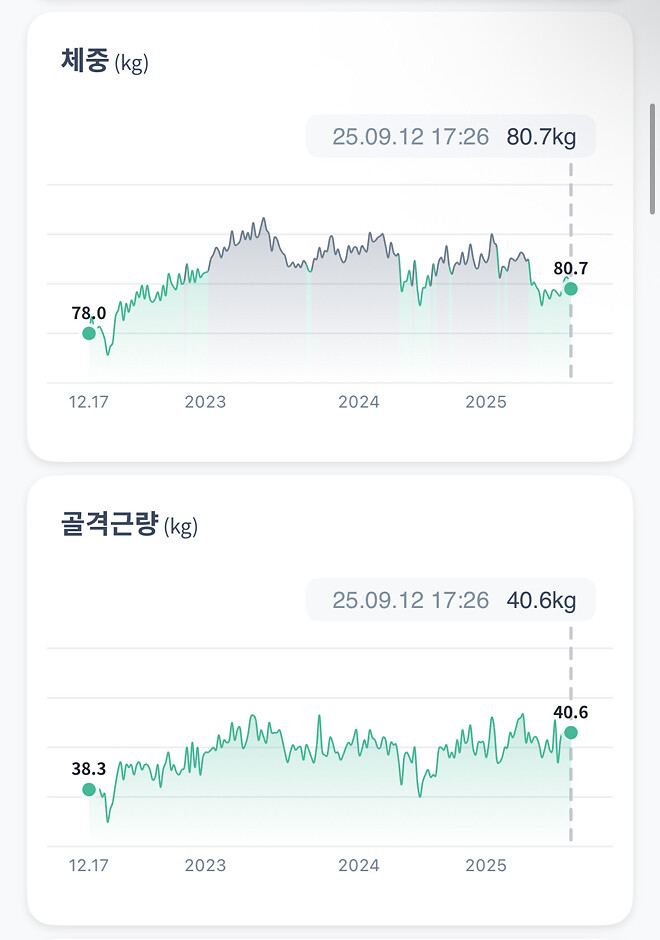The height and width of the screenshot is (940, 660).
Task: Select 2025 on the weight chart axis
Action: coord(486,402)
